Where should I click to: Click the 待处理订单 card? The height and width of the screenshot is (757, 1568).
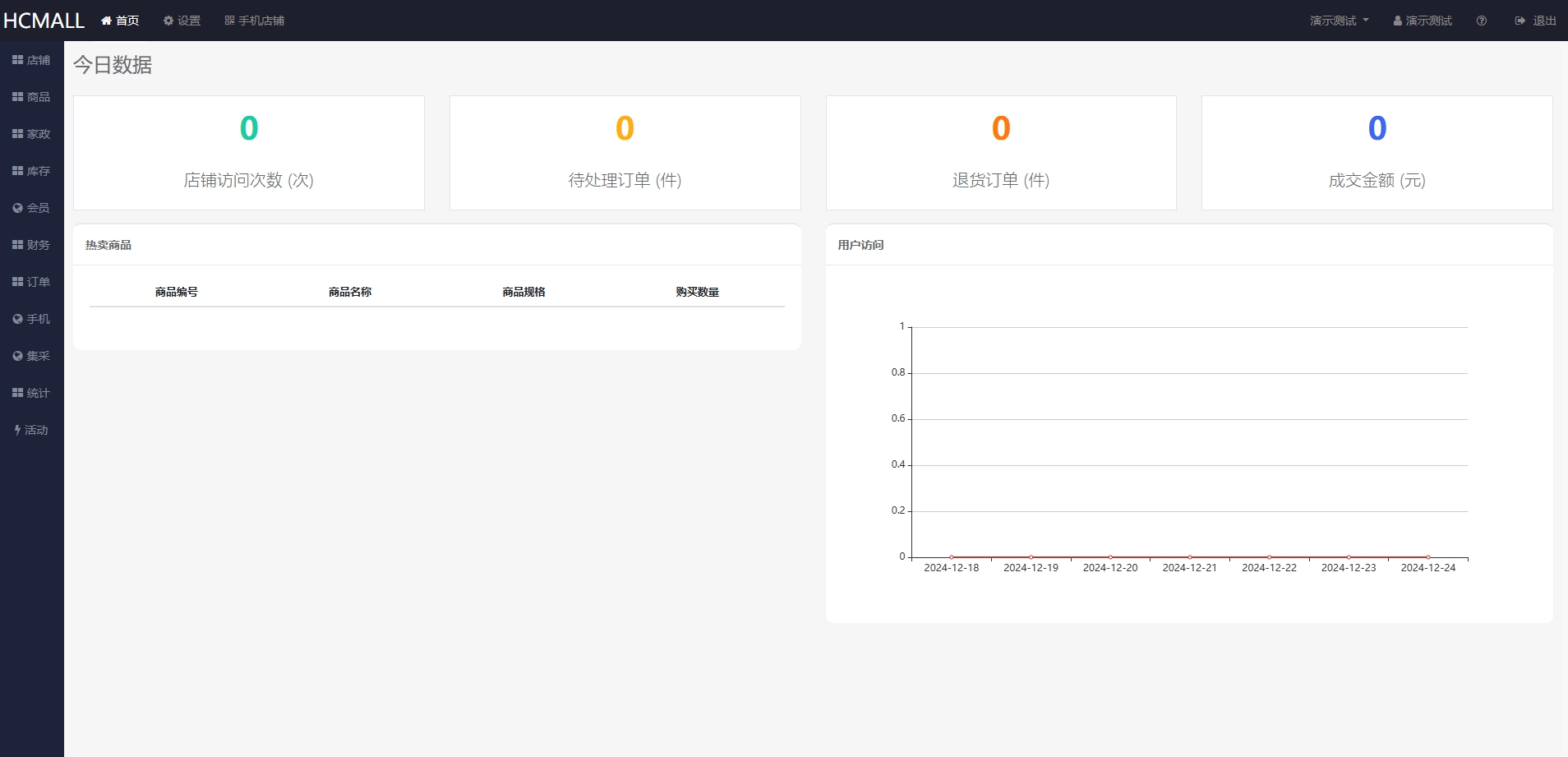pyautogui.click(x=625, y=153)
